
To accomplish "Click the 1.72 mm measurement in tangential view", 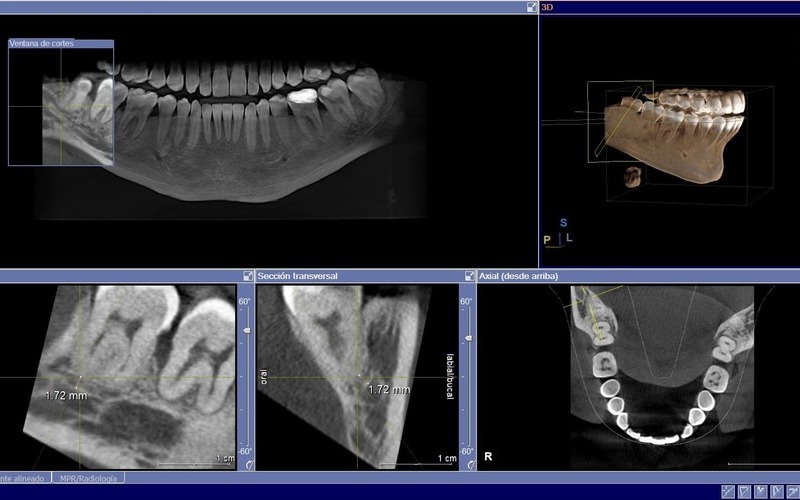I will point(66,396).
